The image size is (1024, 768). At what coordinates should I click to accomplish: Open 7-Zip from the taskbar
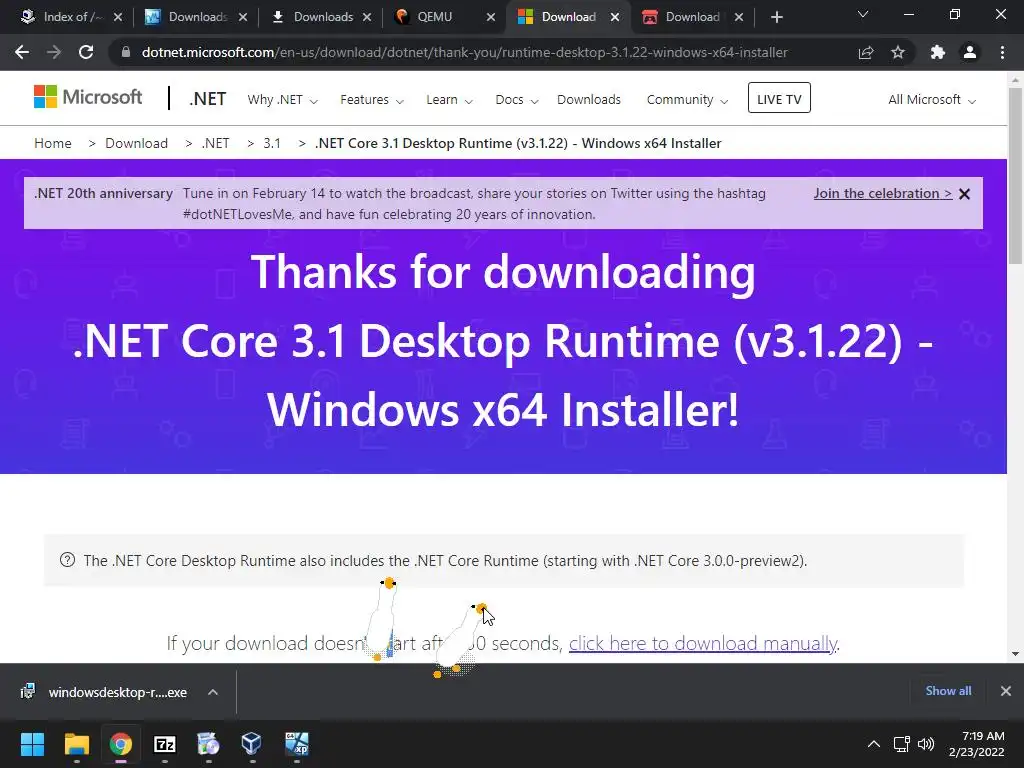click(165, 744)
